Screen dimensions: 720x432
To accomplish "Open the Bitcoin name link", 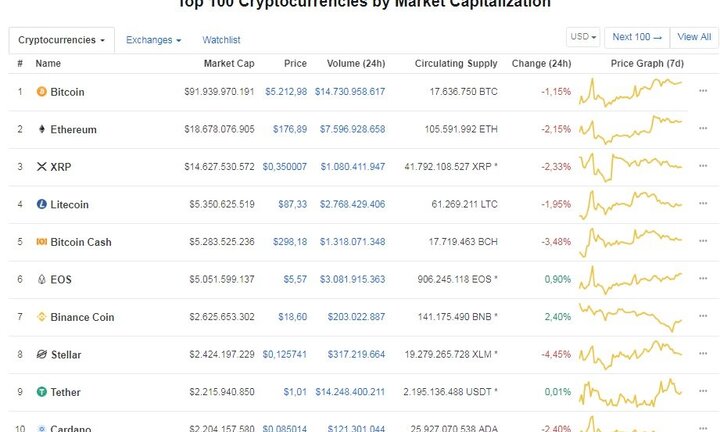I will click(67, 92).
